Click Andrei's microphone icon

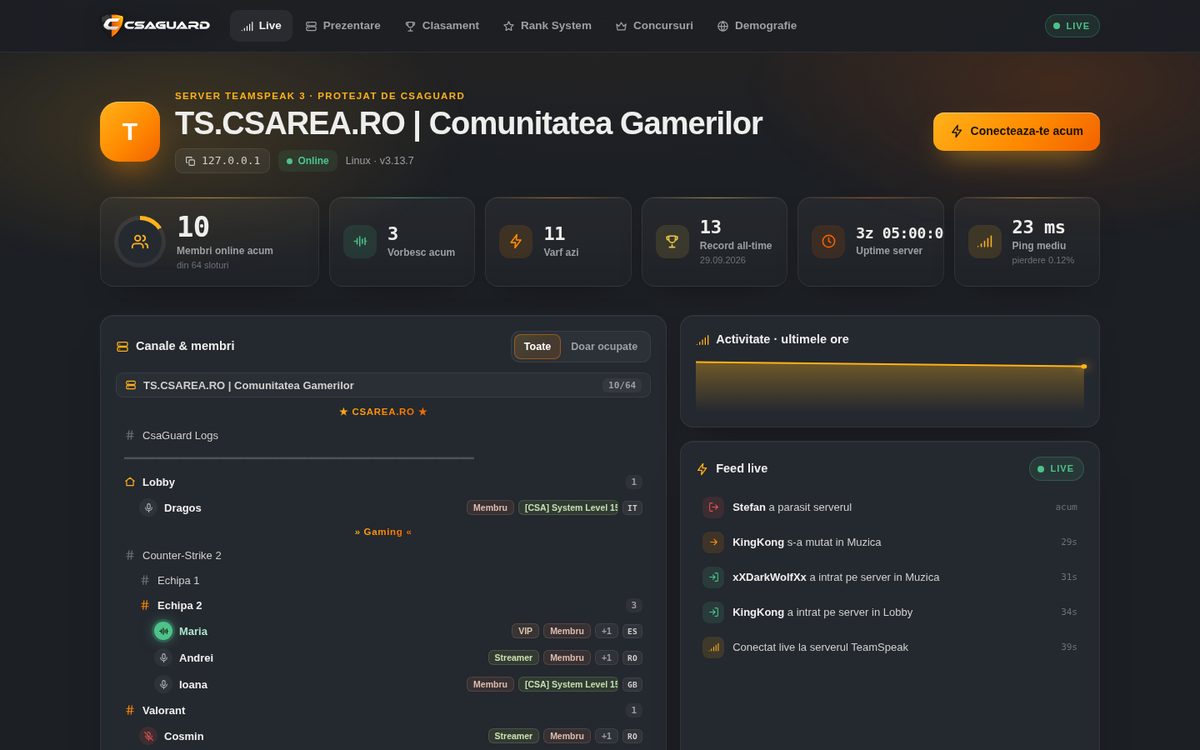[x=163, y=658]
